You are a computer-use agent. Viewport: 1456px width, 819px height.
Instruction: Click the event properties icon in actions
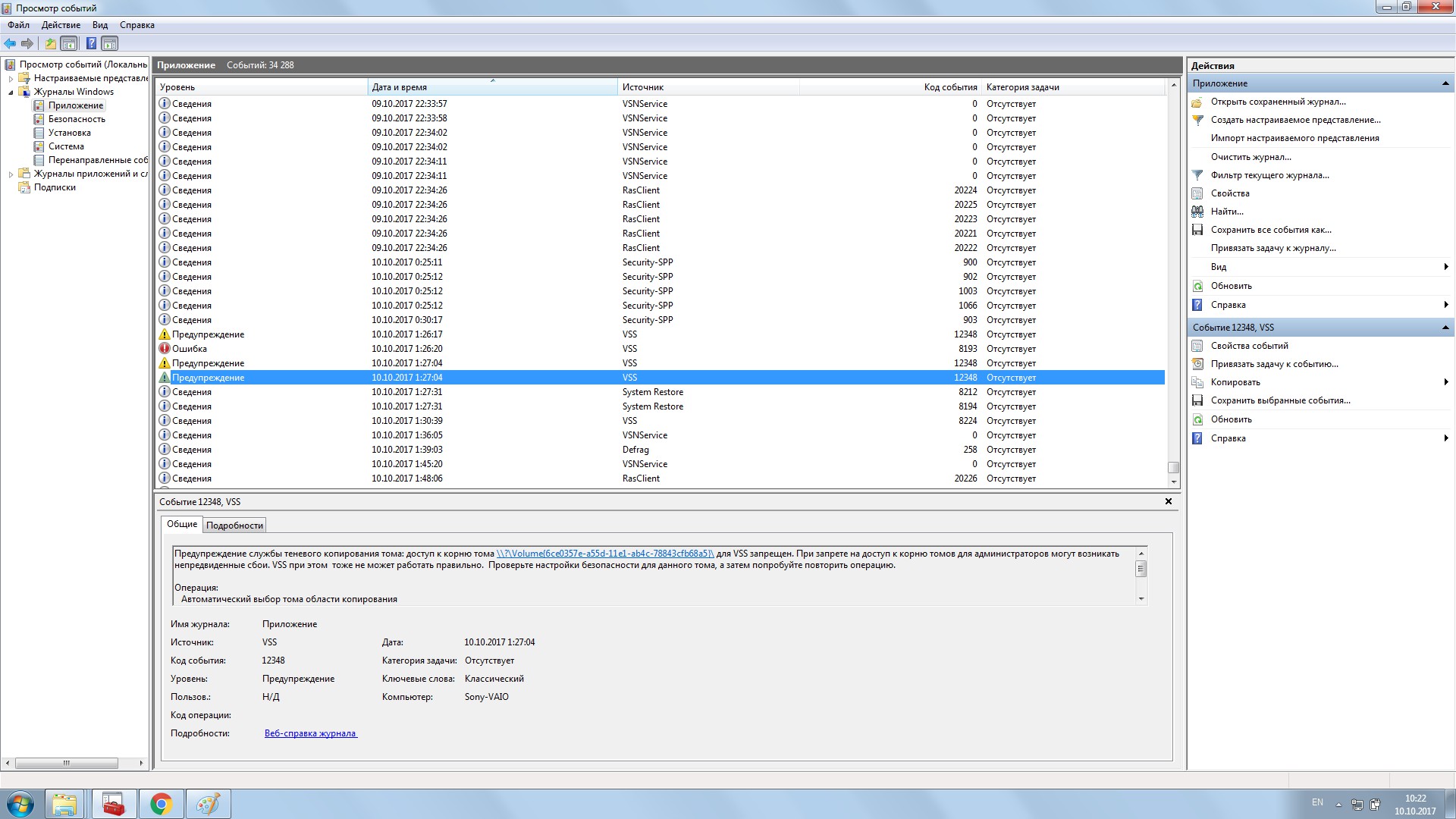point(1197,346)
